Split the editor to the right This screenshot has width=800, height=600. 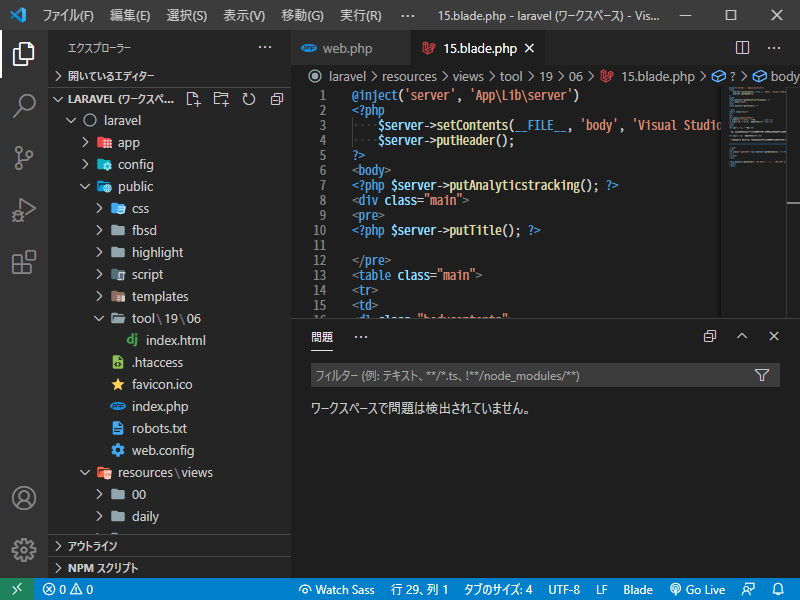coord(742,47)
